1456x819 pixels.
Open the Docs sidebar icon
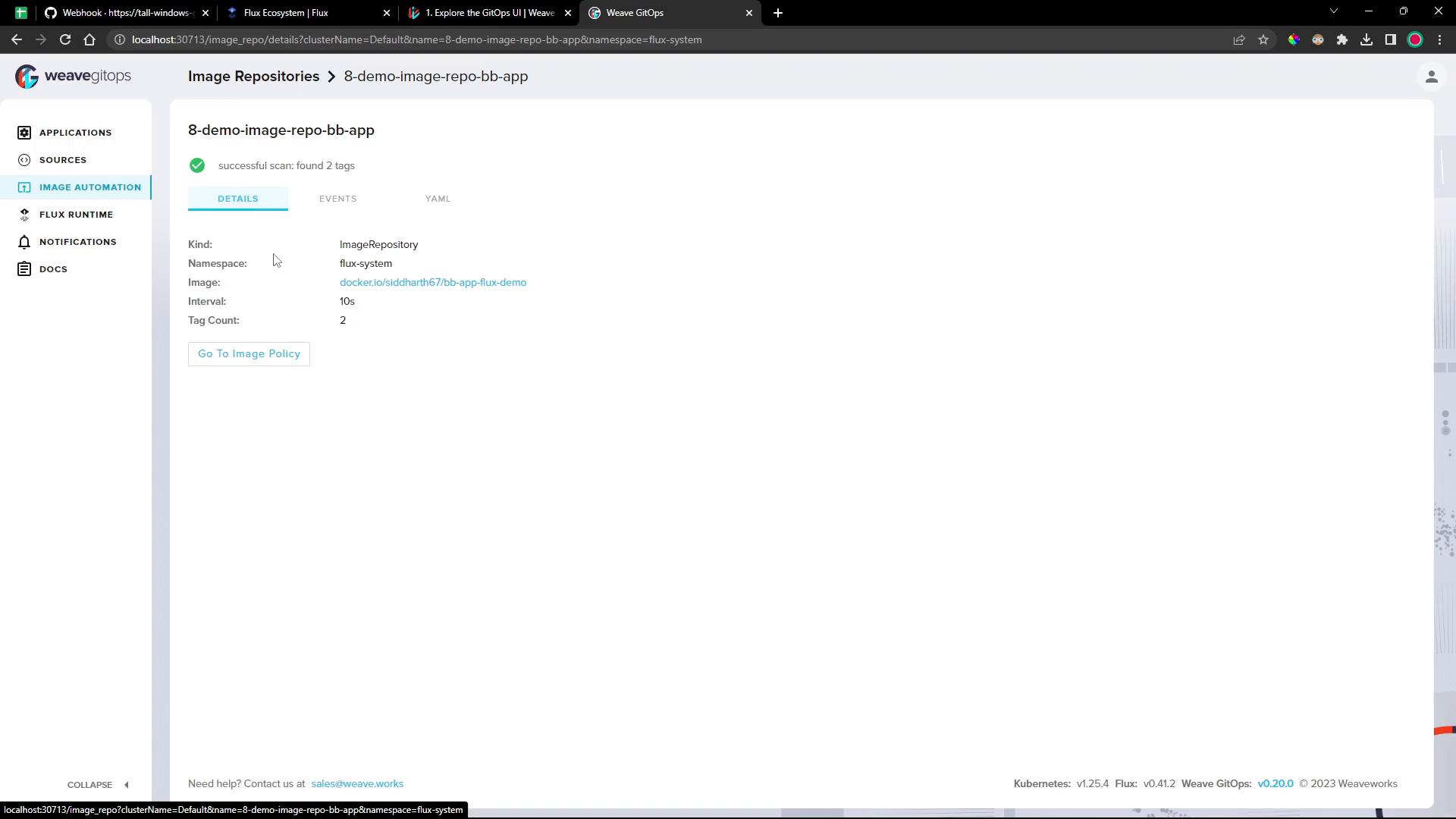pyautogui.click(x=24, y=269)
